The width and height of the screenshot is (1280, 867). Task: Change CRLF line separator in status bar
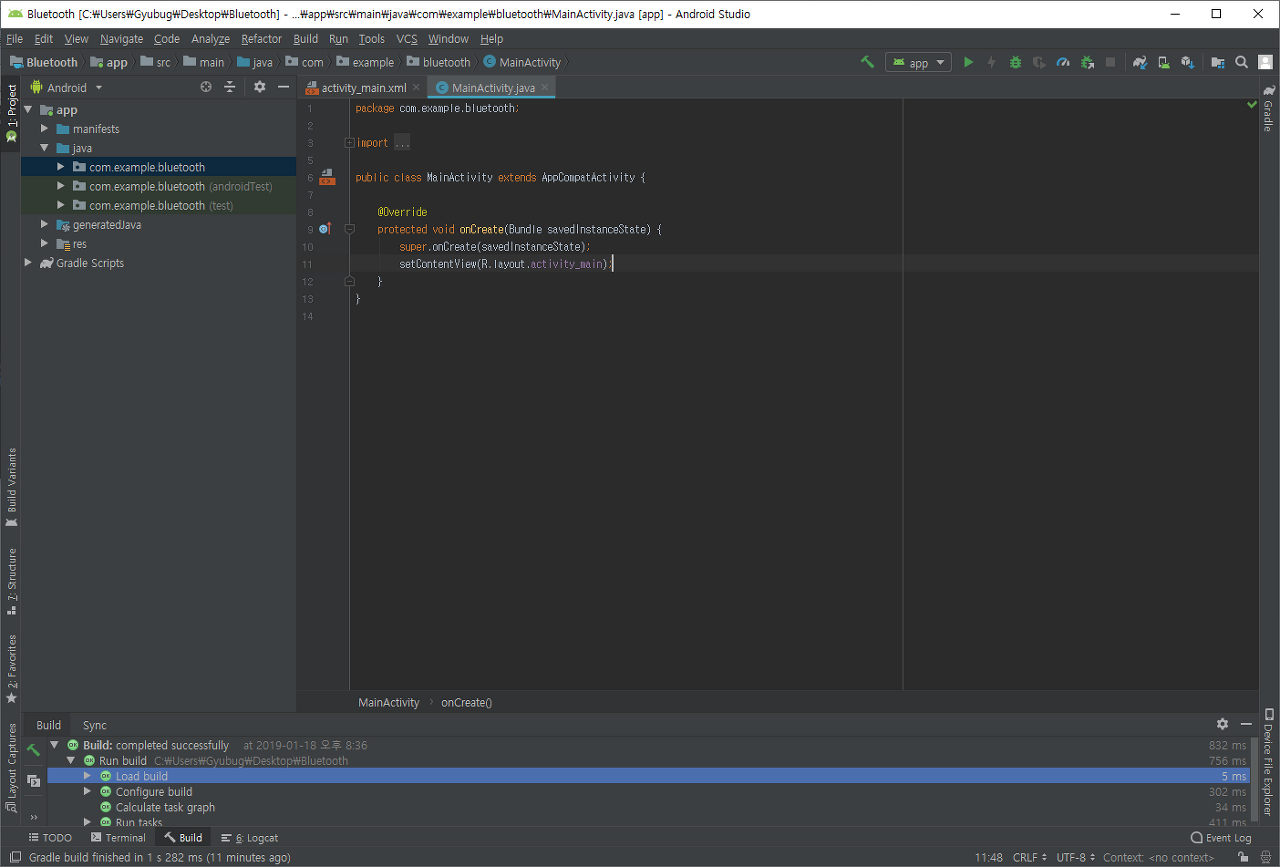[1030, 857]
